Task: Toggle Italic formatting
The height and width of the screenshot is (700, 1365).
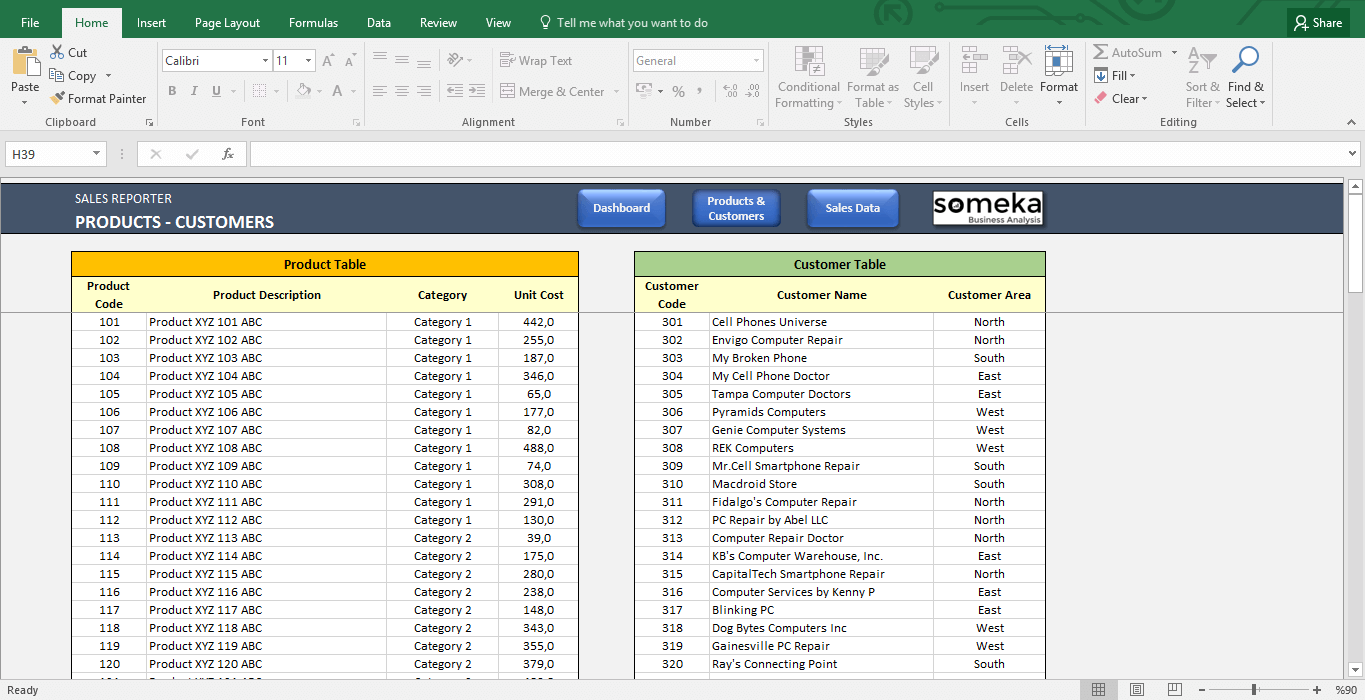Action: click(x=194, y=92)
